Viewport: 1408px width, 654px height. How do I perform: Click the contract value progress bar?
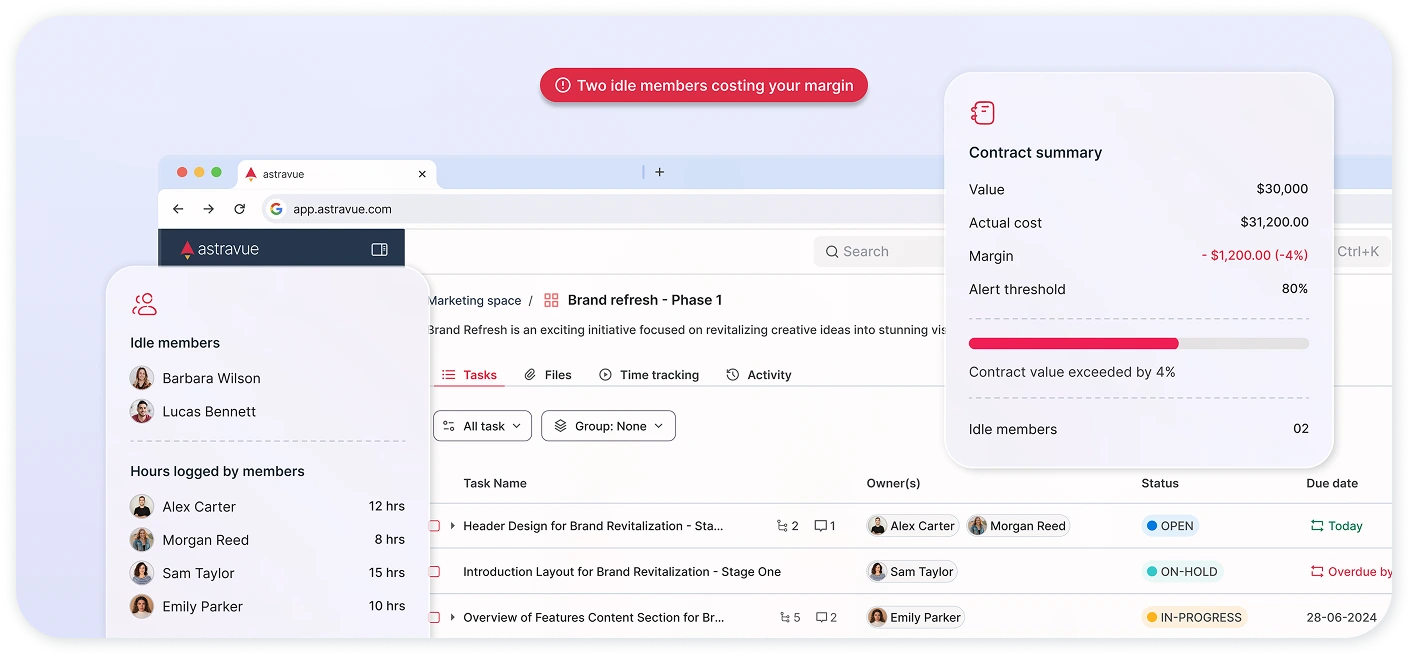[x=1139, y=343]
